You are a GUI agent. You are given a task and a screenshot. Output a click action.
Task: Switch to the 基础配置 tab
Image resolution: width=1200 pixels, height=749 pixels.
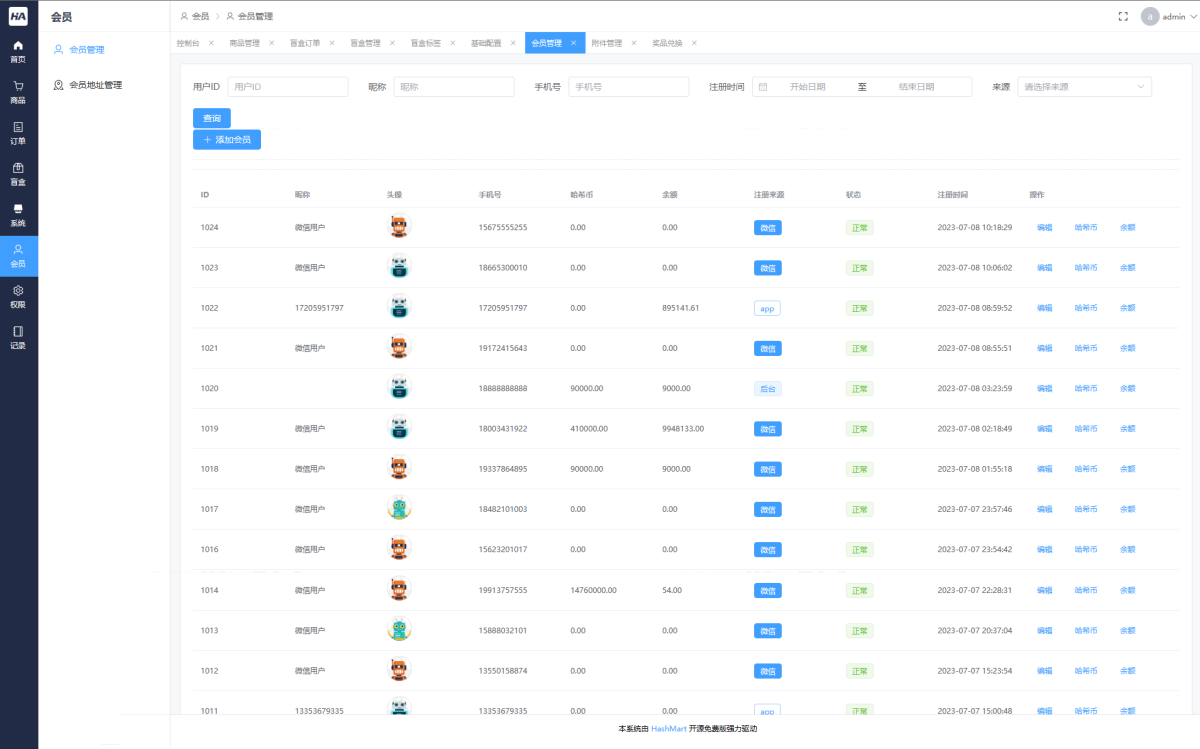[486, 43]
